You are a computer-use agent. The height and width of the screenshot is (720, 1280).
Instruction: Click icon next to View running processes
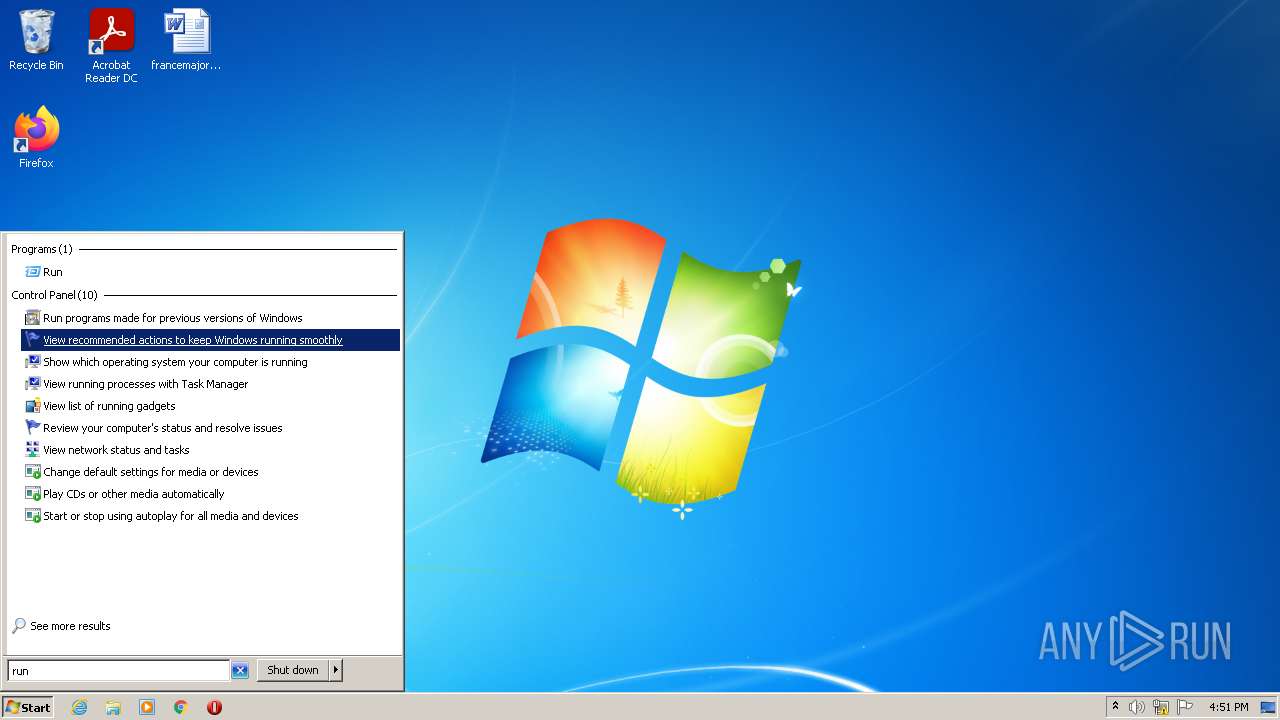click(33, 384)
